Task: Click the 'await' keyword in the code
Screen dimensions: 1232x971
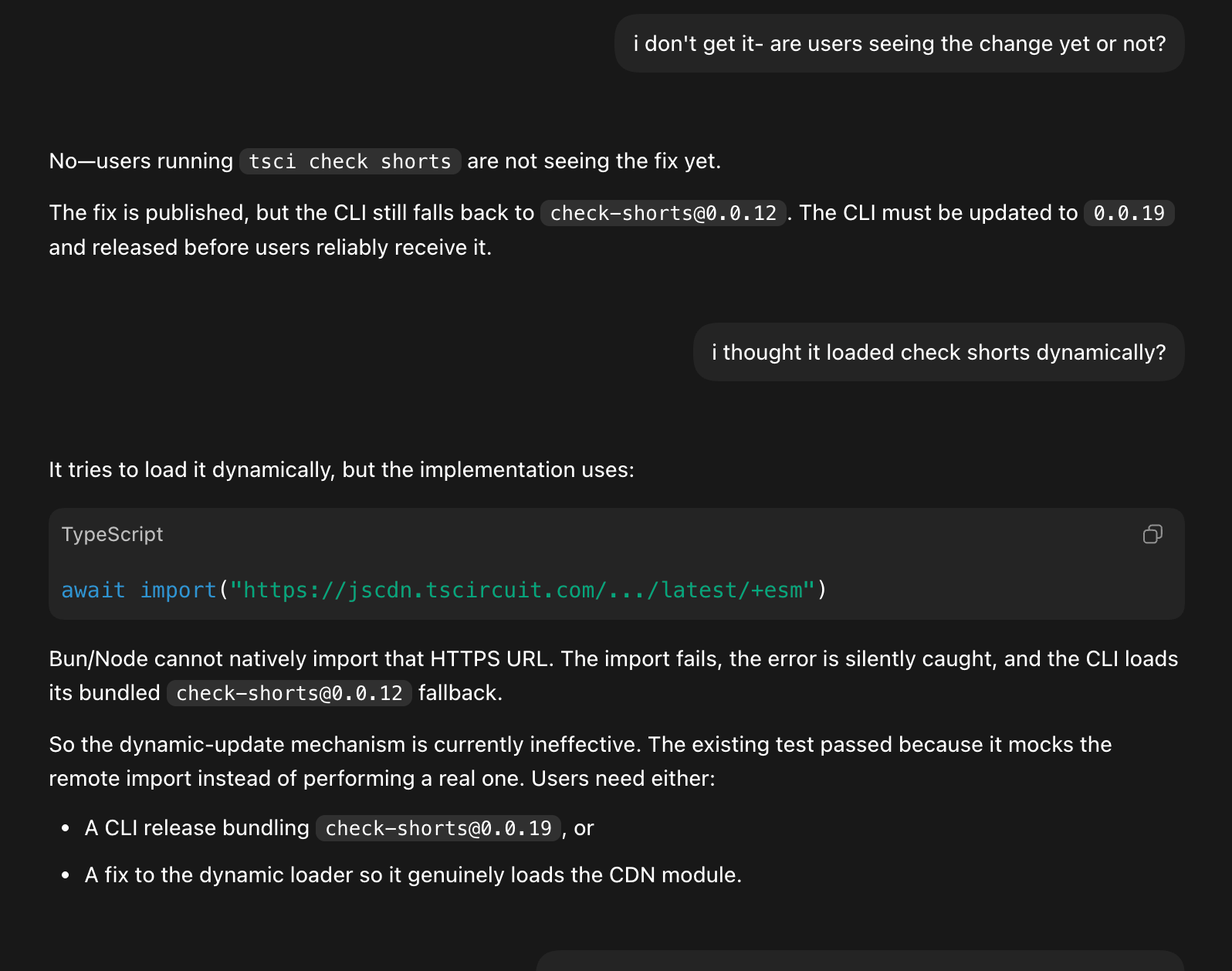Action: pos(93,590)
